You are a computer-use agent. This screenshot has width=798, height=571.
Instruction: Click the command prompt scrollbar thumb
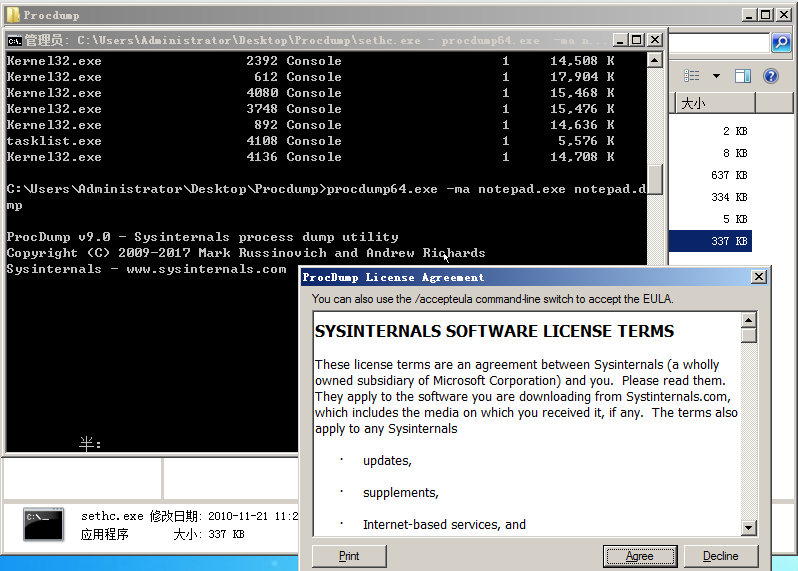(654, 179)
